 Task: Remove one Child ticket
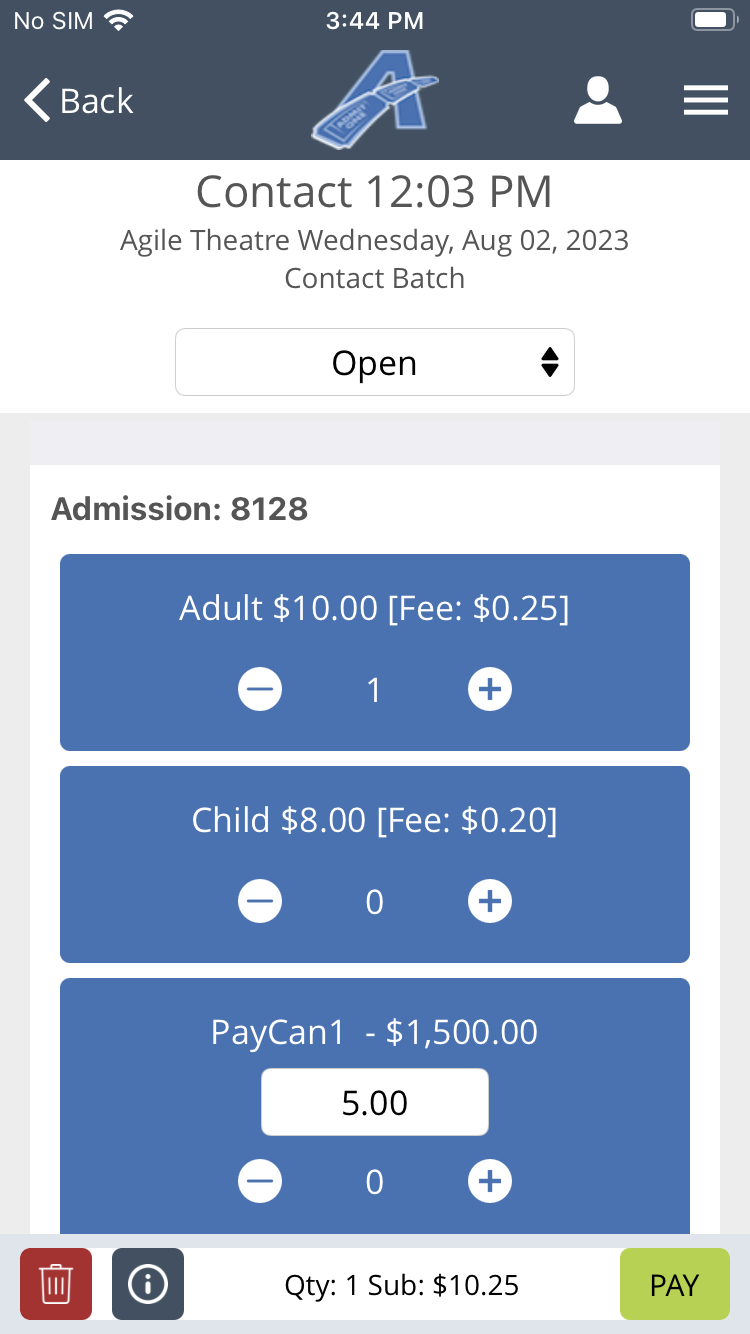click(260, 902)
